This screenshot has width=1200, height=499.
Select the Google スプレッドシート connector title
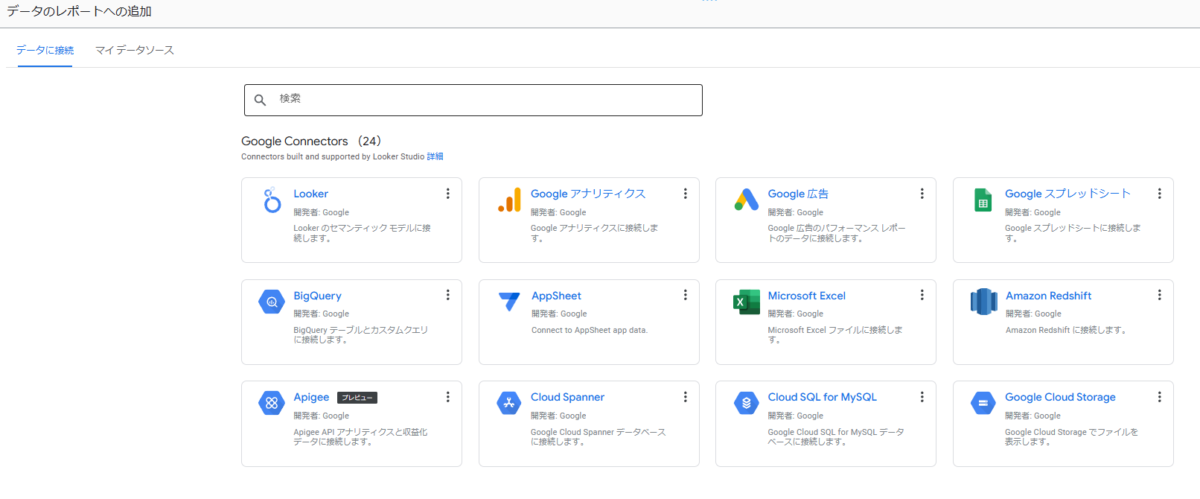click(1068, 194)
